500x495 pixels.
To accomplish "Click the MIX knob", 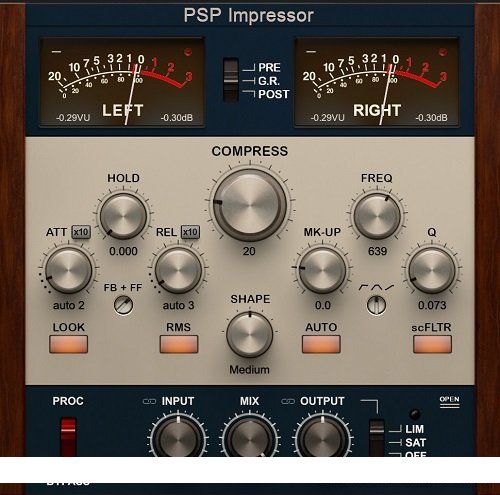I will 250,437.
